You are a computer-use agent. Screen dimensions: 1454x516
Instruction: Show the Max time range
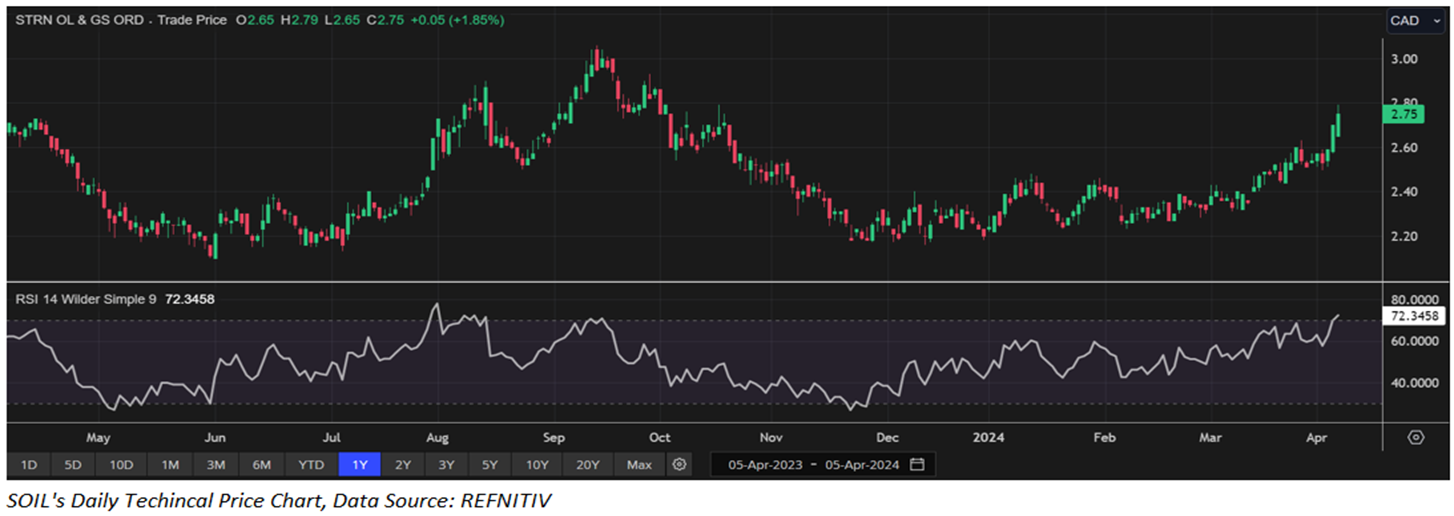click(x=639, y=464)
